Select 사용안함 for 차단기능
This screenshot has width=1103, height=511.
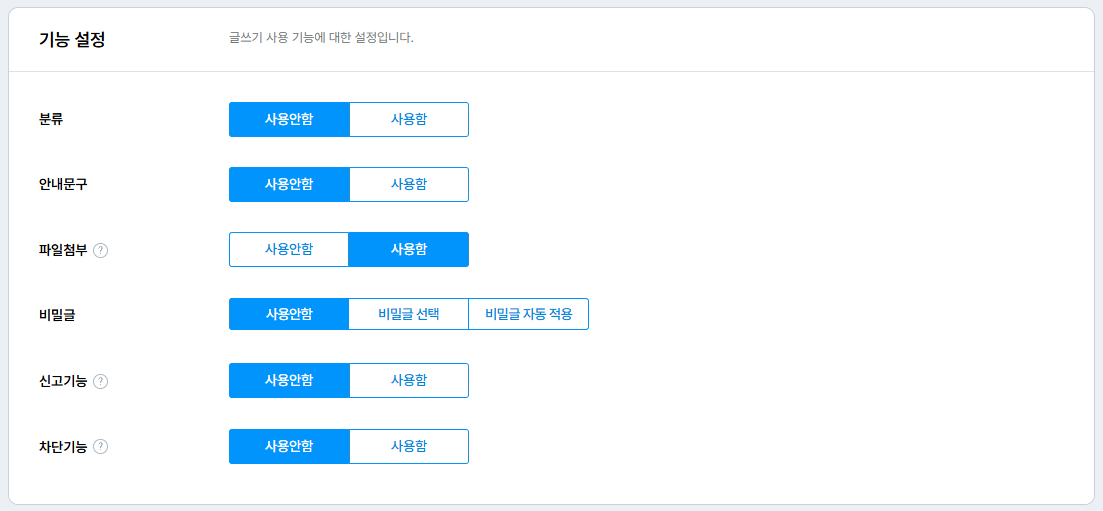click(x=289, y=446)
